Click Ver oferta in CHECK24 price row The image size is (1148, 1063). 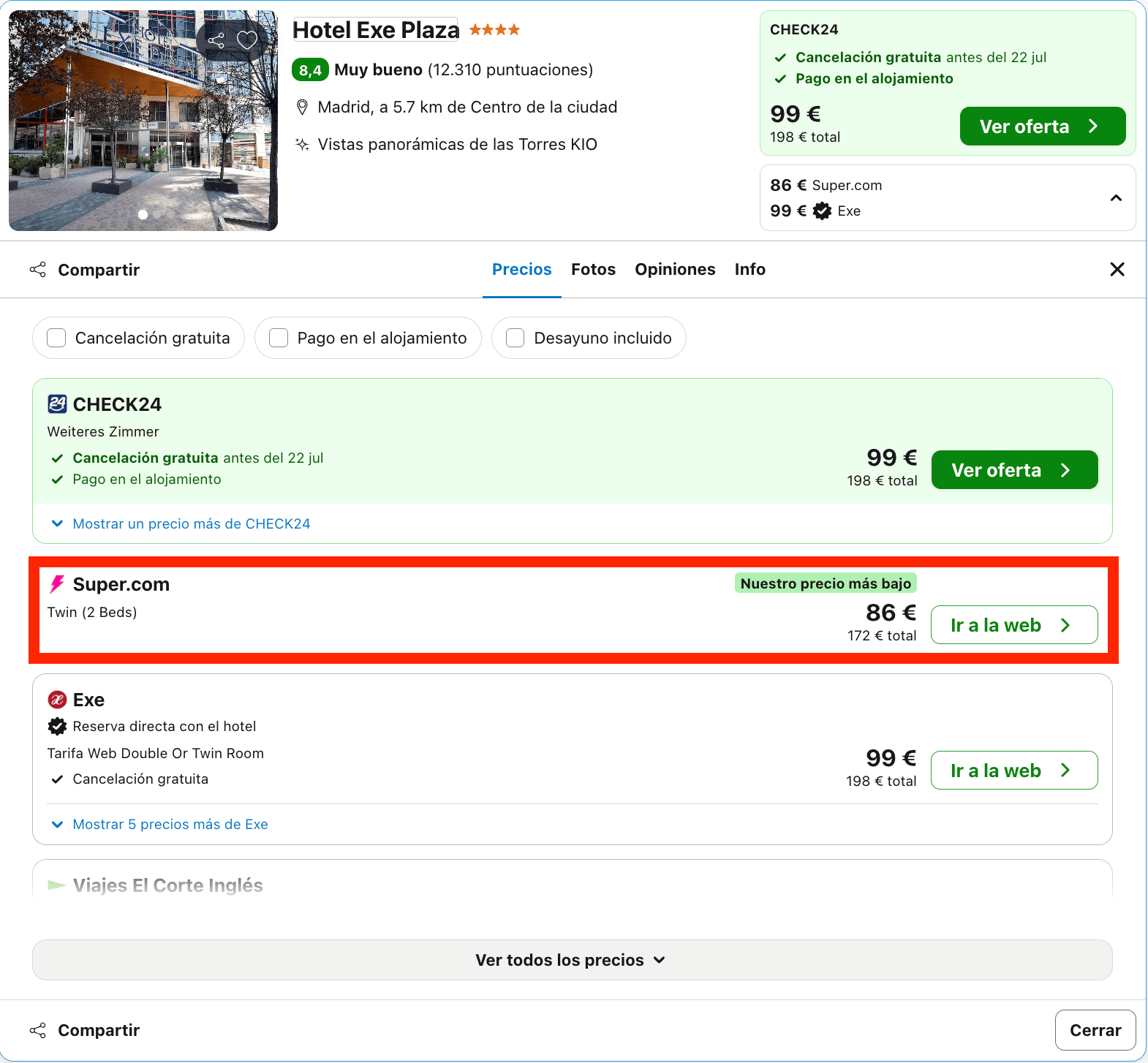[1014, 470]
